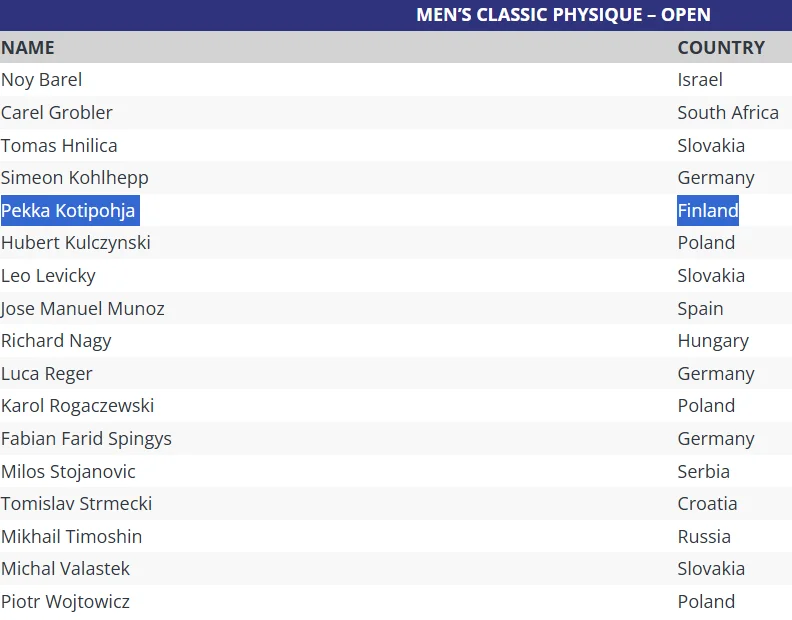Screen dimensions: 792x620
Task: Click the NAME column header
Action: 28,47
